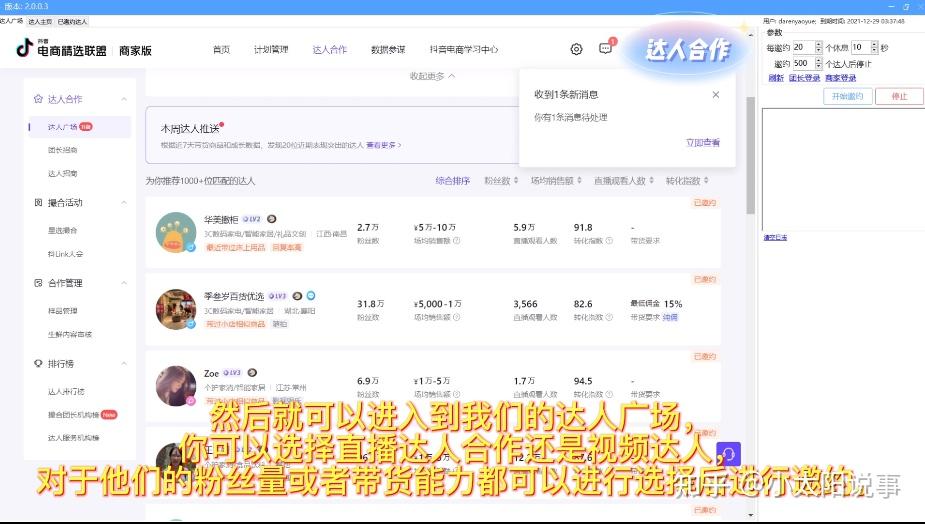The width and height of the screenshot is (925, 524).
Task: Collapse the 合作管理 sidebar section
Action: tap(124, 283)
